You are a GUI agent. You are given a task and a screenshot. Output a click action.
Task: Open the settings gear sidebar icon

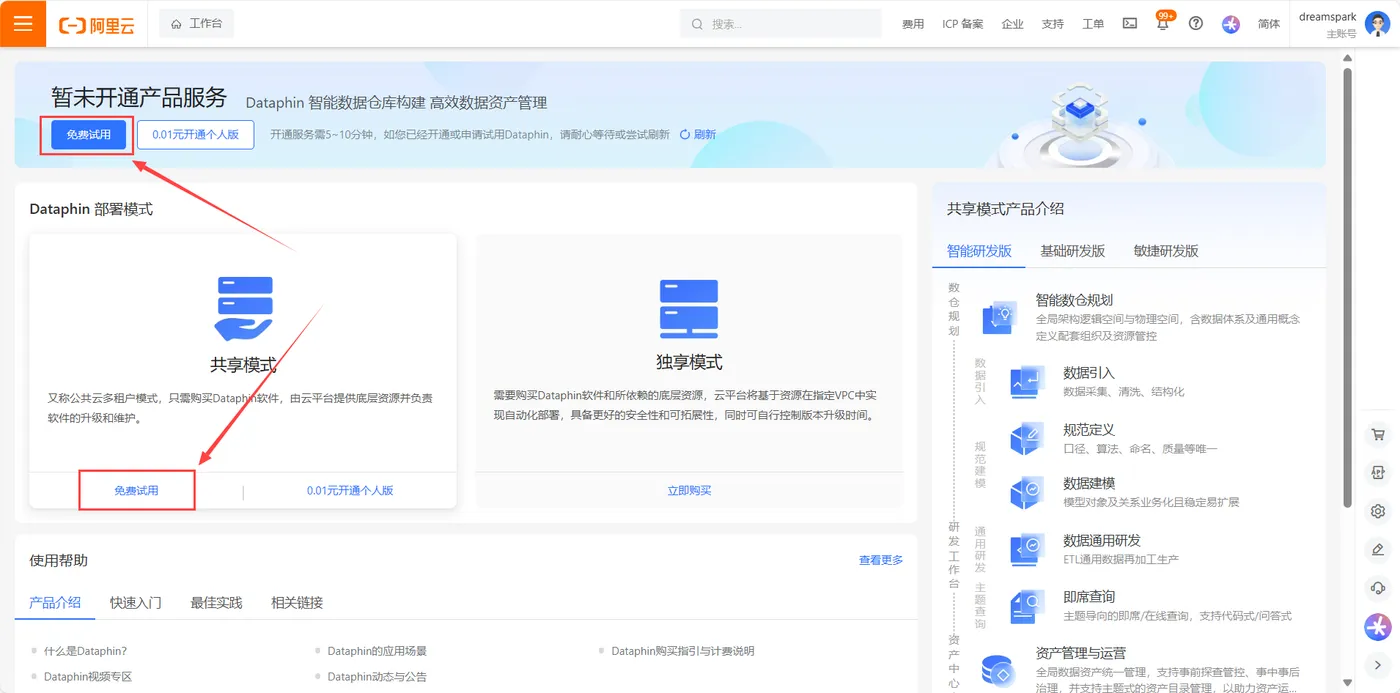[1378, 511]
